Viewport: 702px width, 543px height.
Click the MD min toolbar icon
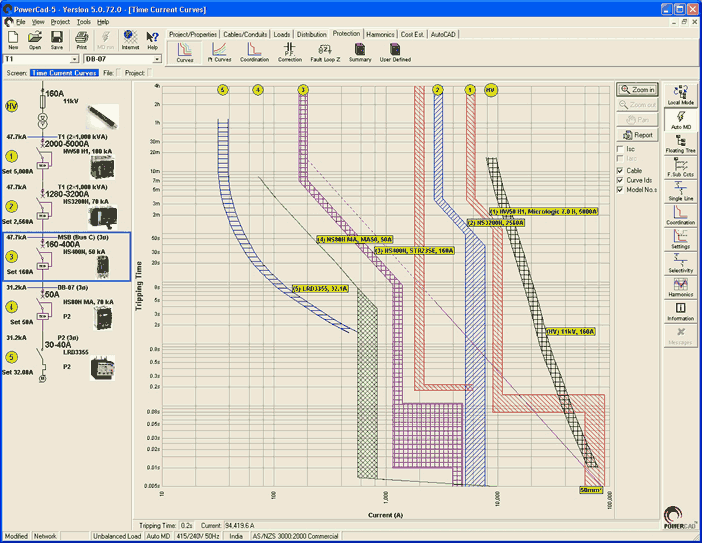coord(105,40)
